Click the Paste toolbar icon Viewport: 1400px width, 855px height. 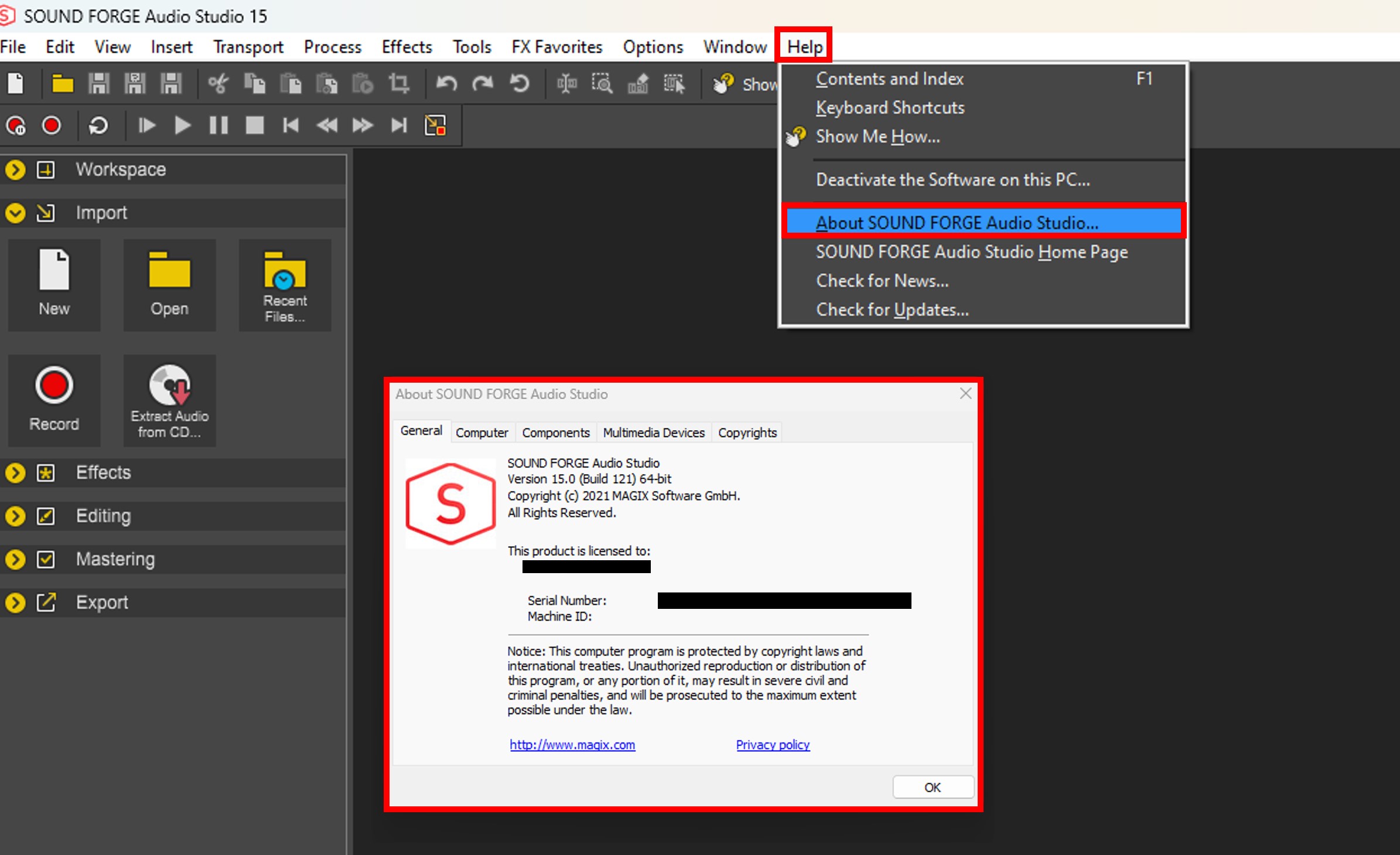click(x=291, y=83)
